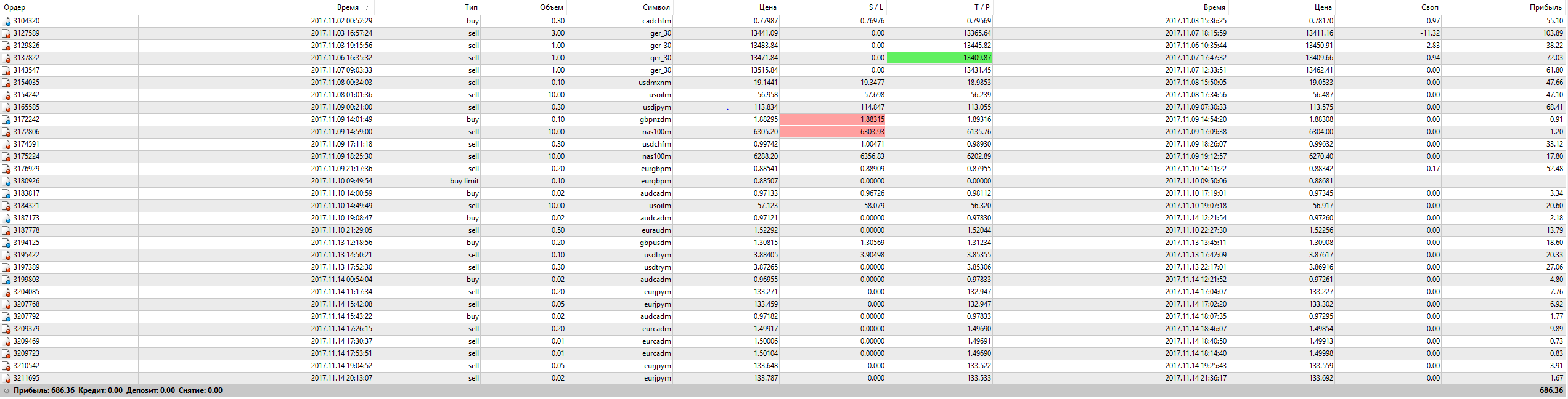
Task: Click the order icon for 3183817
Action: (6, 193)
